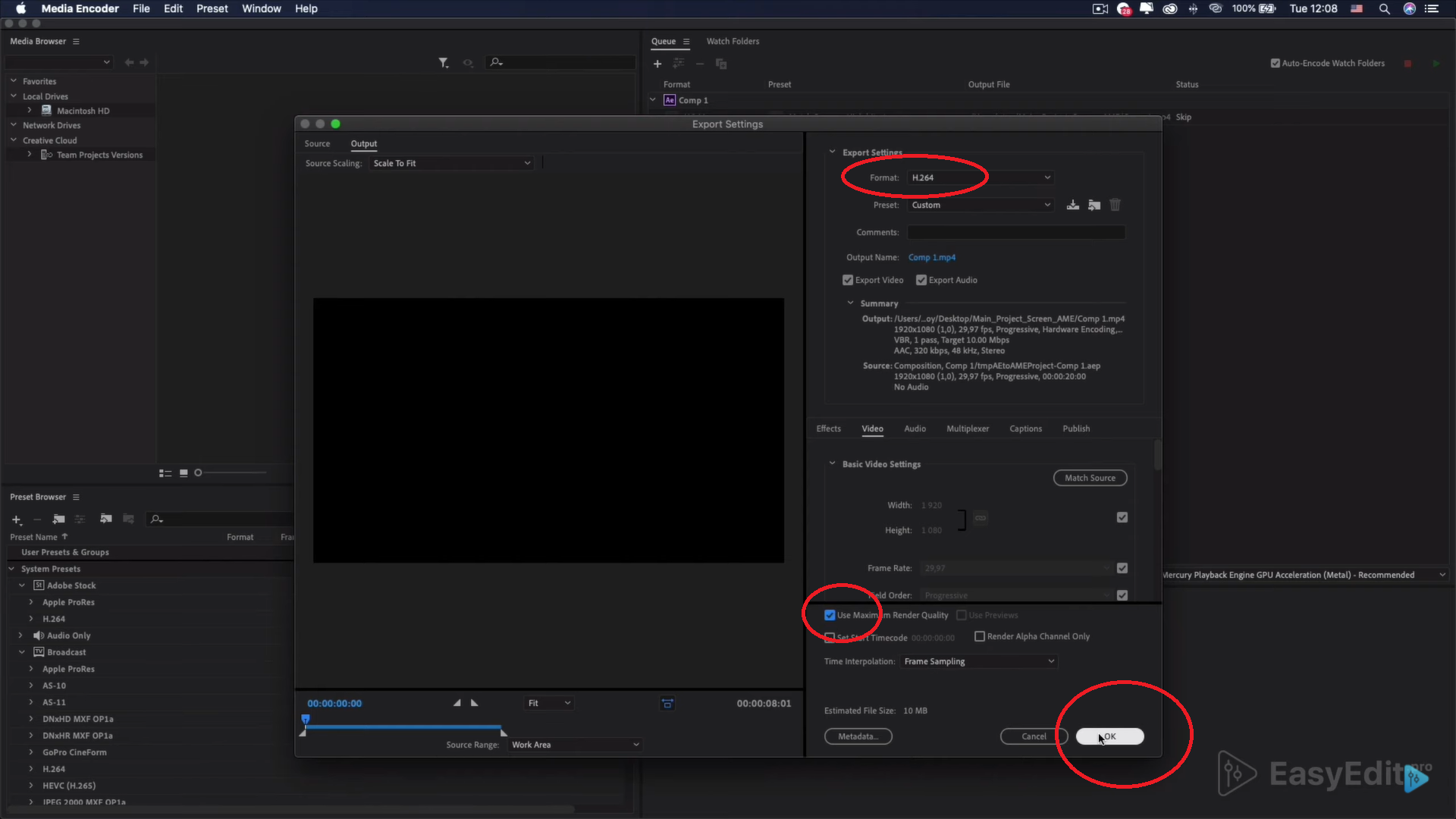Click the aspect ratio correction icon
This screenshot has height=819, width=1456.
[x=667, y=704]
